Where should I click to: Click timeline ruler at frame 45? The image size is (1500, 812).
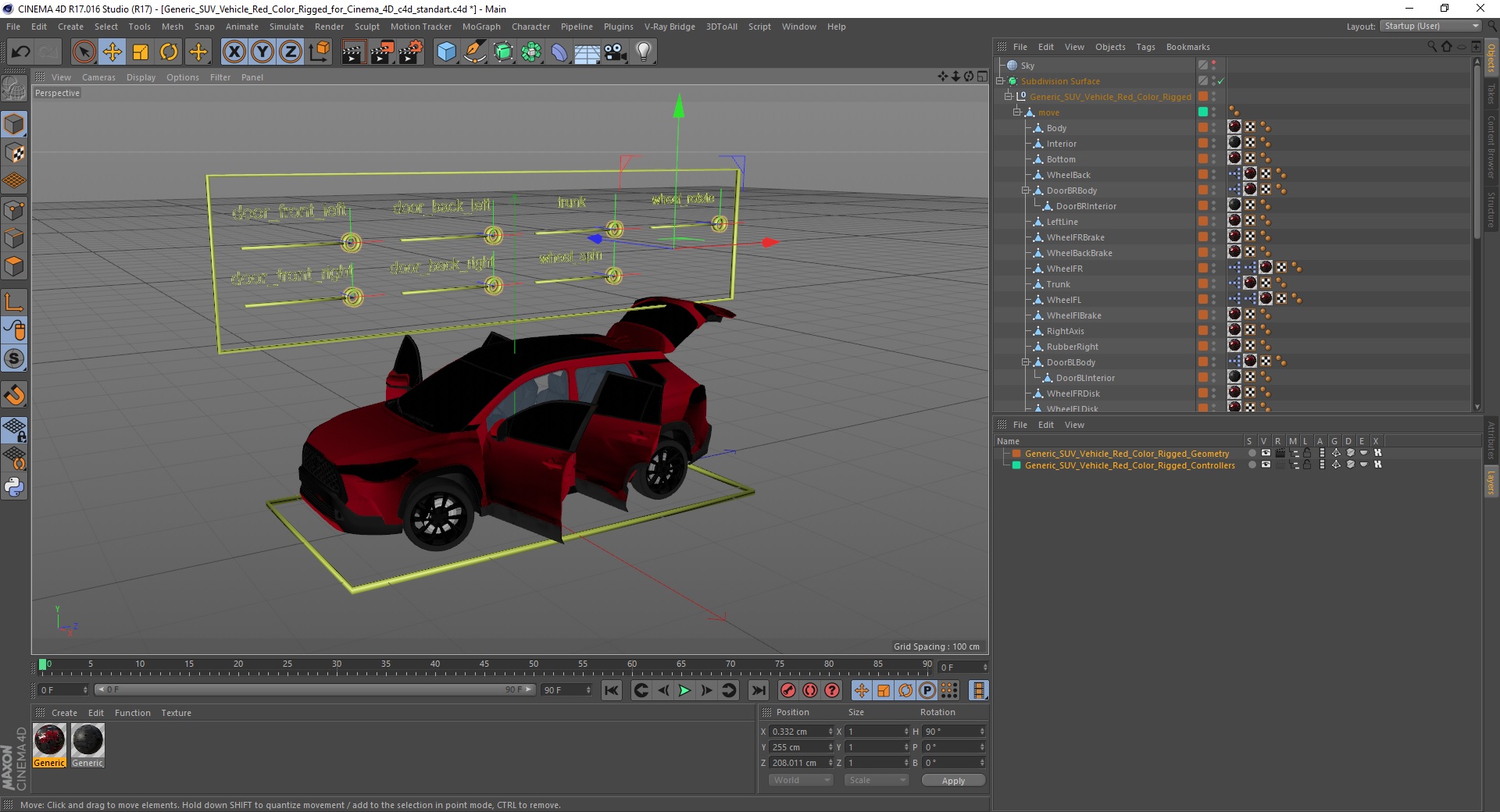pyautogui.click(x=484, y=666)
